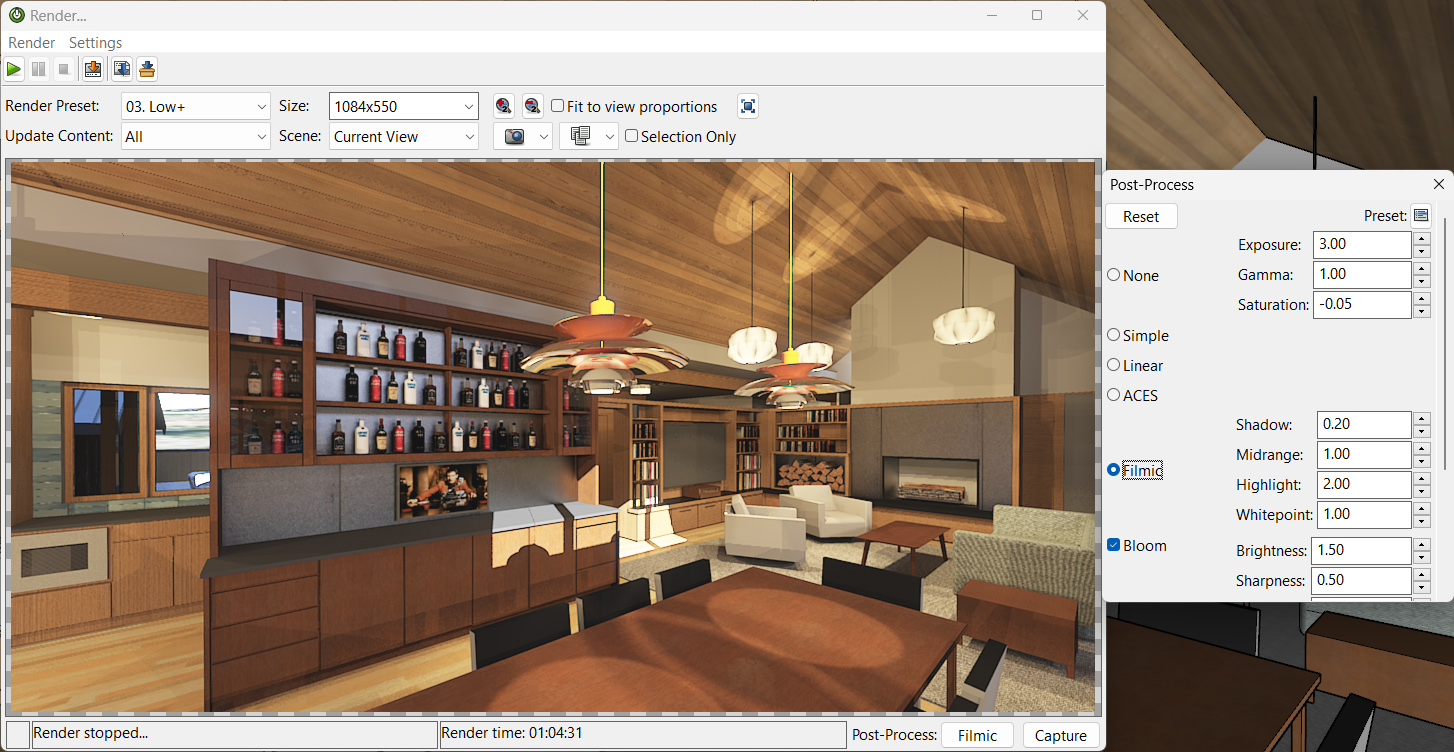Click the first magnifier zoom icon
The width and height of the screenshot is (1454, 752).
click(x=504, y=106)
